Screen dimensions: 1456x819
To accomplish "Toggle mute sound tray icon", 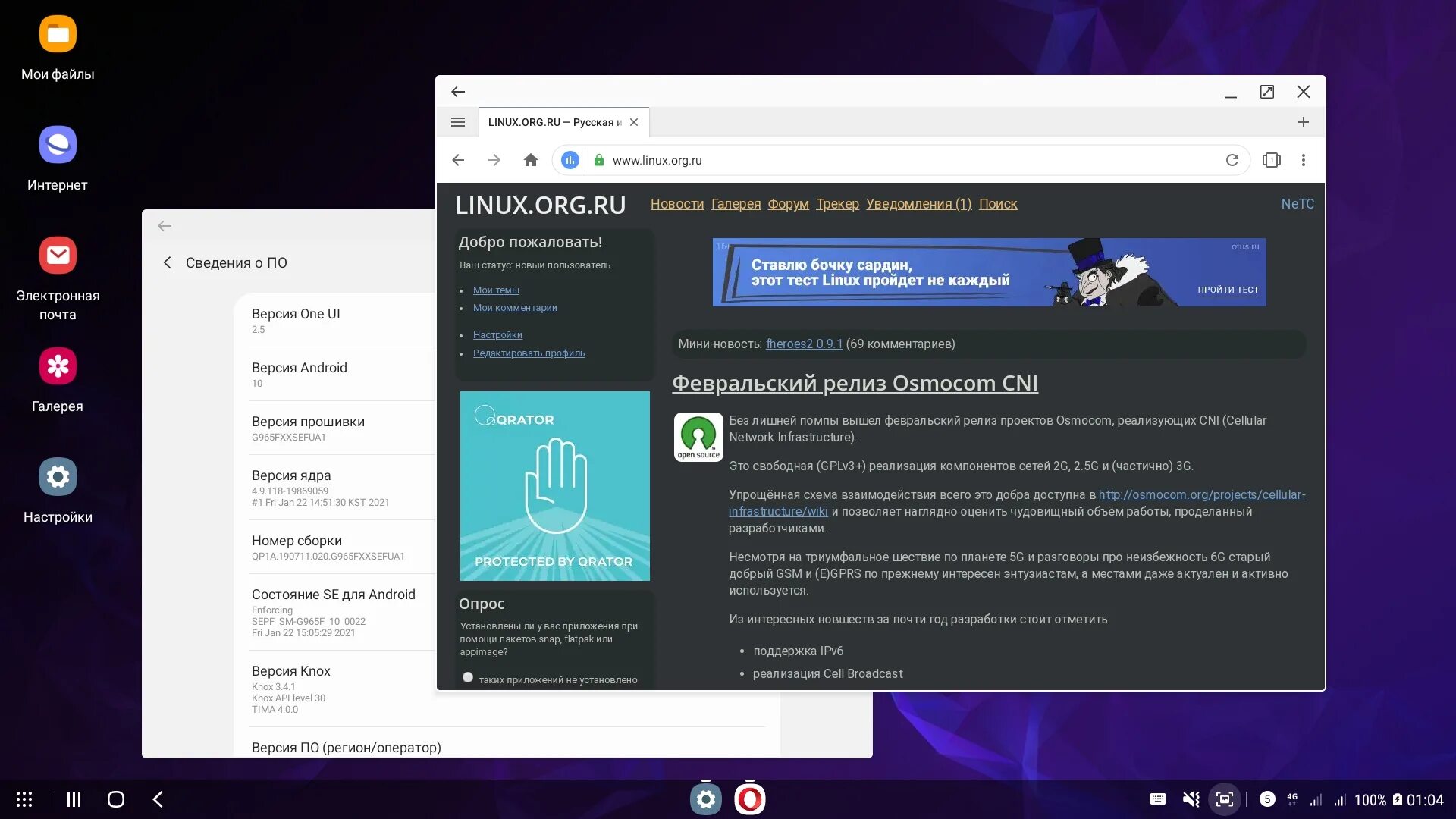I will click(1191, 799).
